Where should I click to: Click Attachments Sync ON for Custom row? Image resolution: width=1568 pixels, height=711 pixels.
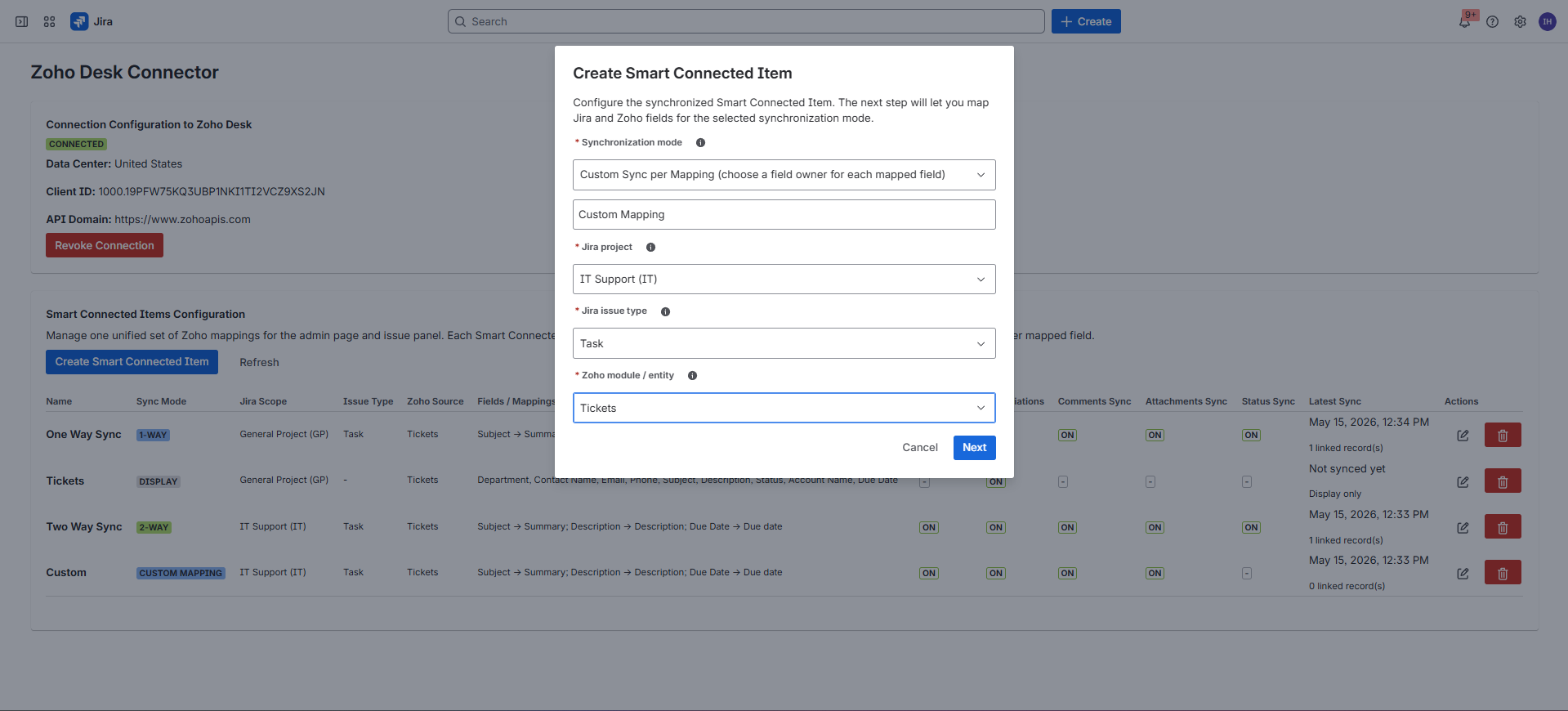click(1155, 574)
